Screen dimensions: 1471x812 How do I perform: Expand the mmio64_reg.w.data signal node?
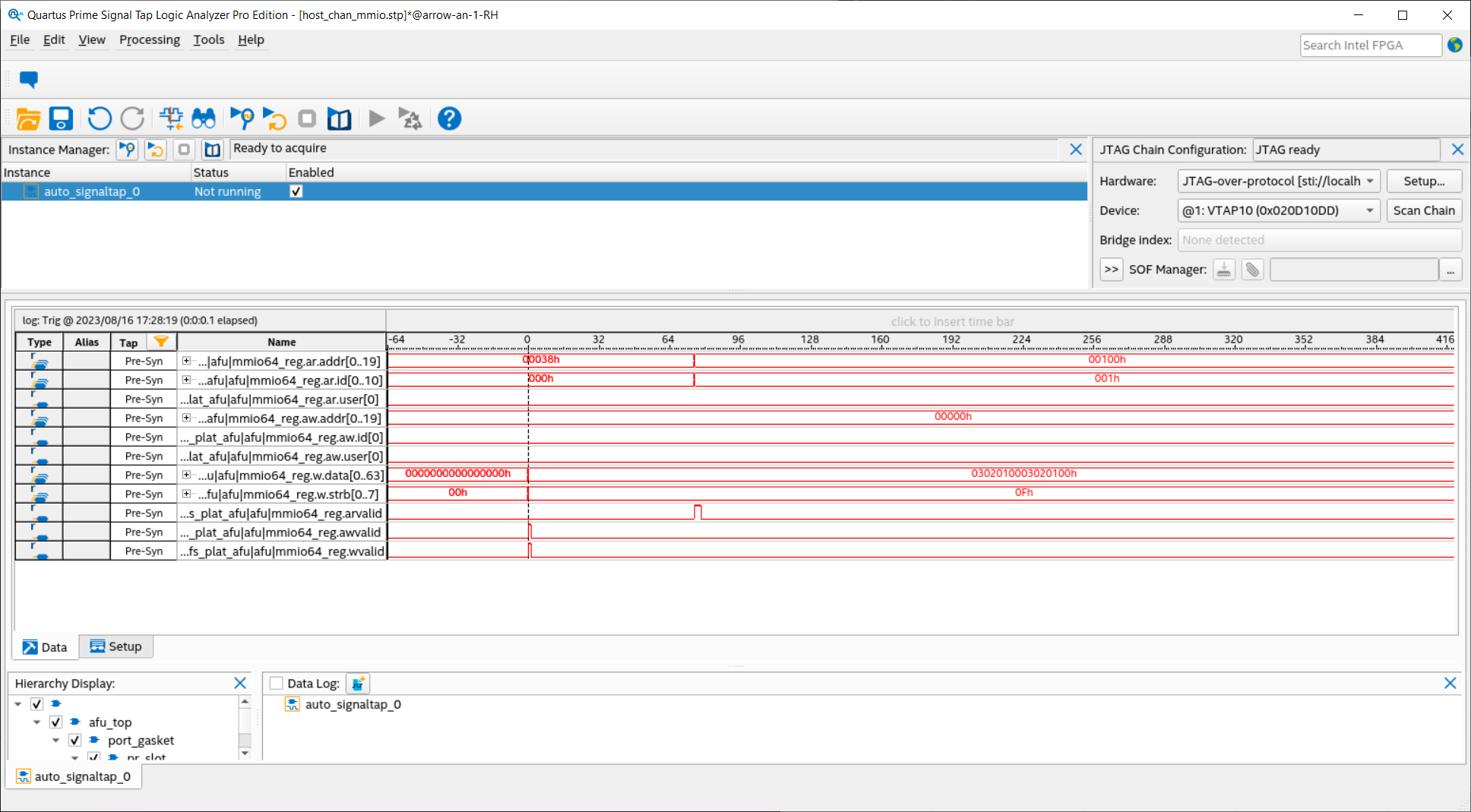186,474
